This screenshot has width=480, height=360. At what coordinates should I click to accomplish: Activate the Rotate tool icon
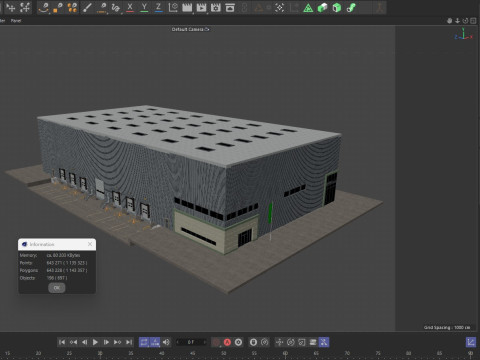pos(44,7)
